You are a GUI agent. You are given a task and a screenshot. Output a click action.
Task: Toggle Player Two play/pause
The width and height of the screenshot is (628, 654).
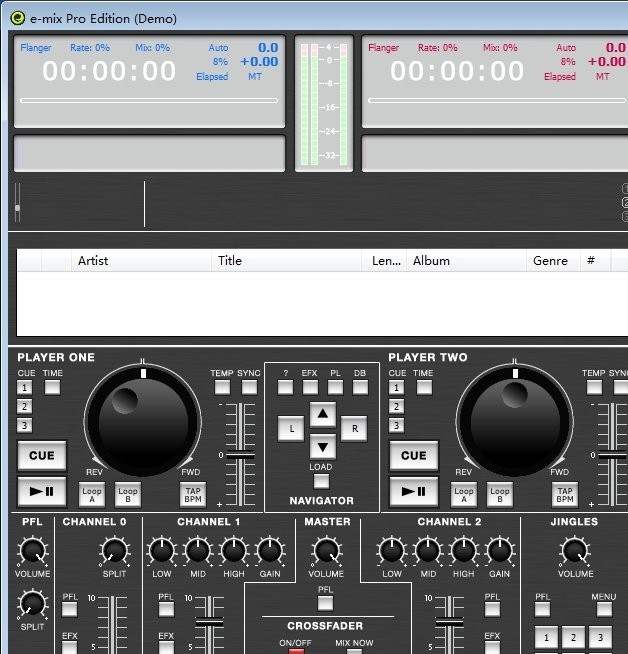pos(414,491)
